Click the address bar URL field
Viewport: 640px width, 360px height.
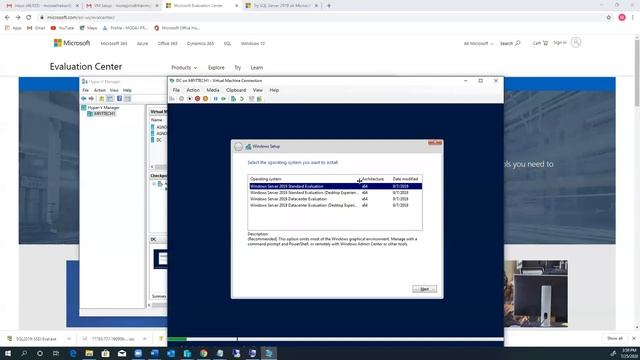318,18
